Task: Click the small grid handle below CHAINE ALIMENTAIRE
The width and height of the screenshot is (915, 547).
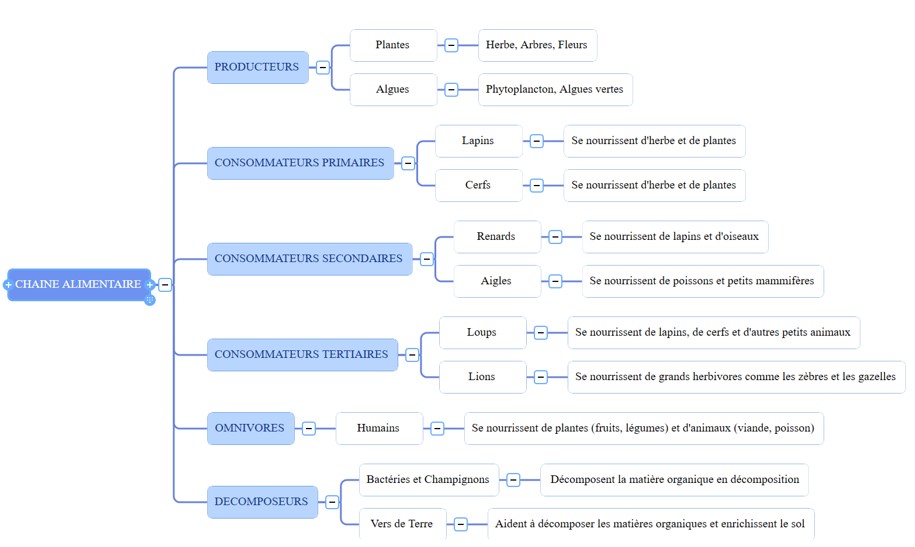Action: tap(150, 299)
